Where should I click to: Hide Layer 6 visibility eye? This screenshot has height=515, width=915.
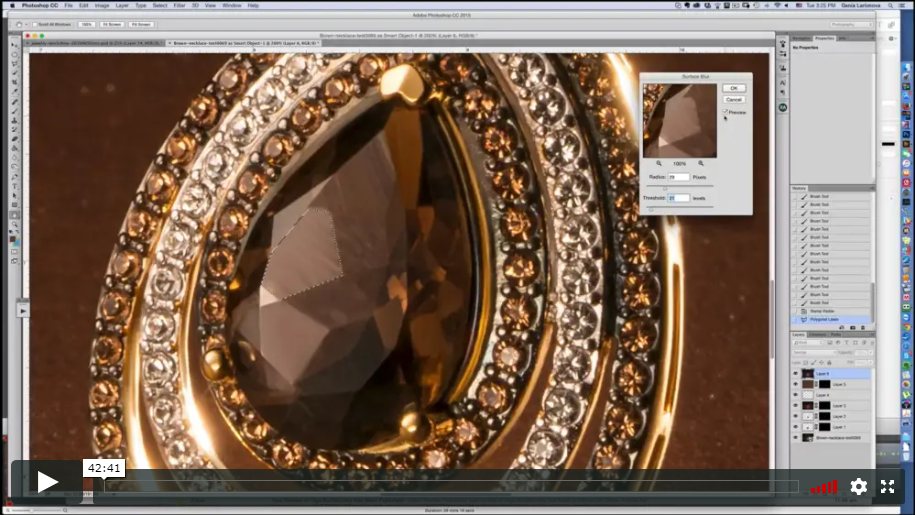pos(795,374)
